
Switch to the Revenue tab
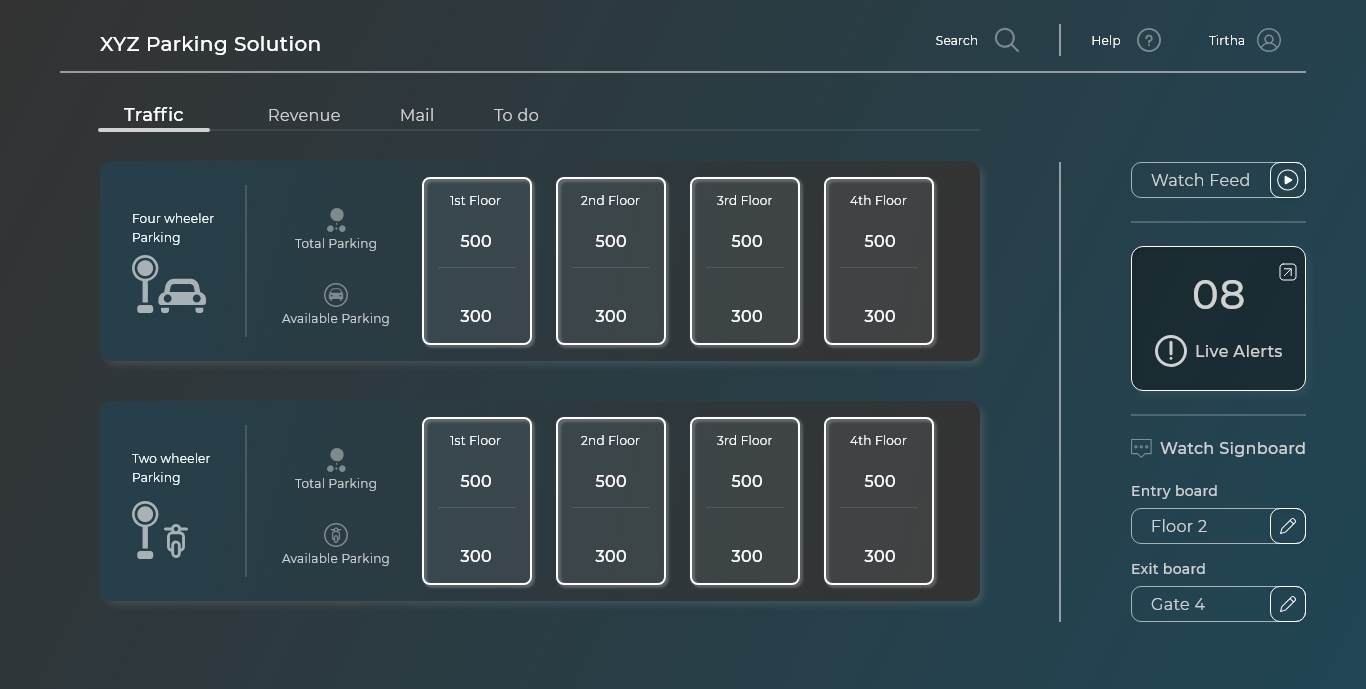click(304, 115)
